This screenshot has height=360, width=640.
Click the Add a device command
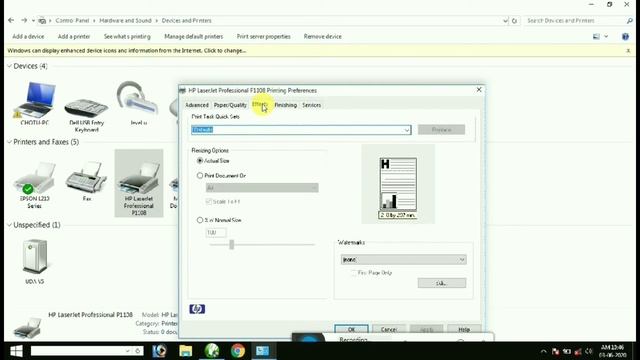click(x=28, y=36)
